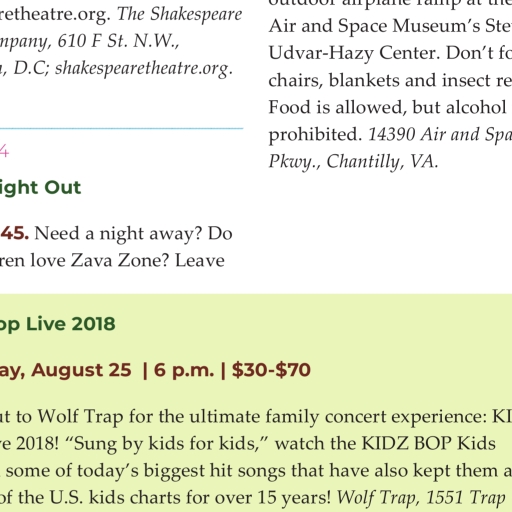This screenshot has width=512, height=512.
Task: Click 'Food is allowed' sentence start
Action: point(338,107)
